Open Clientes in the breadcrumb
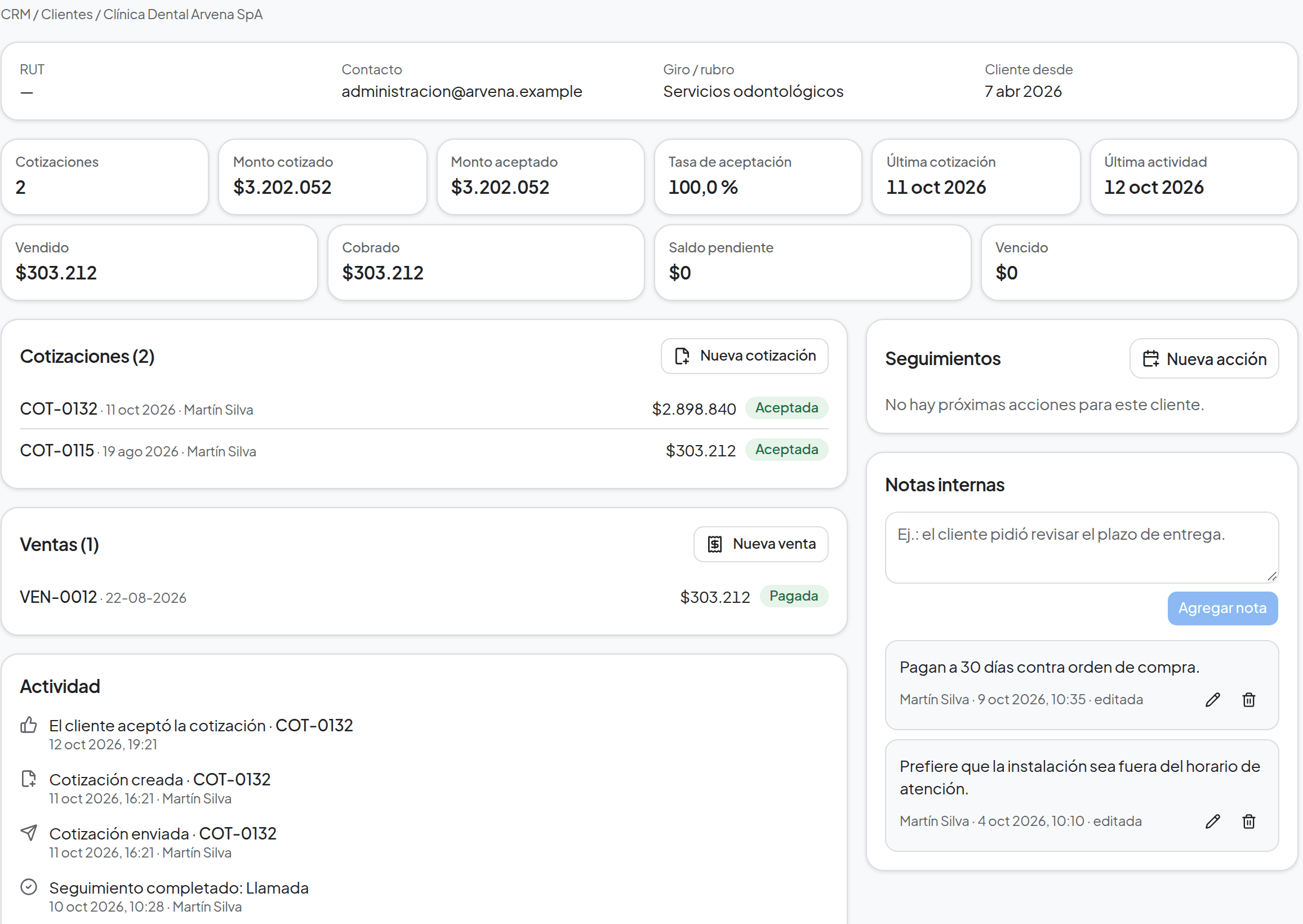This screenshot has width=1303, height=924. click(66, 14)
